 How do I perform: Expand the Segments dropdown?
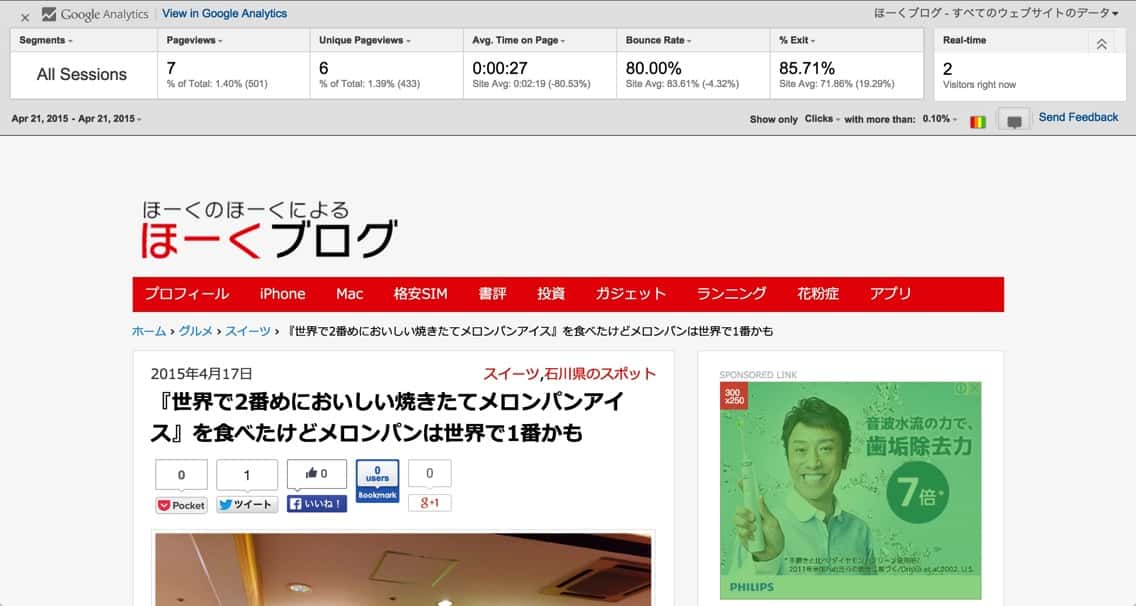tap(46, 41)
